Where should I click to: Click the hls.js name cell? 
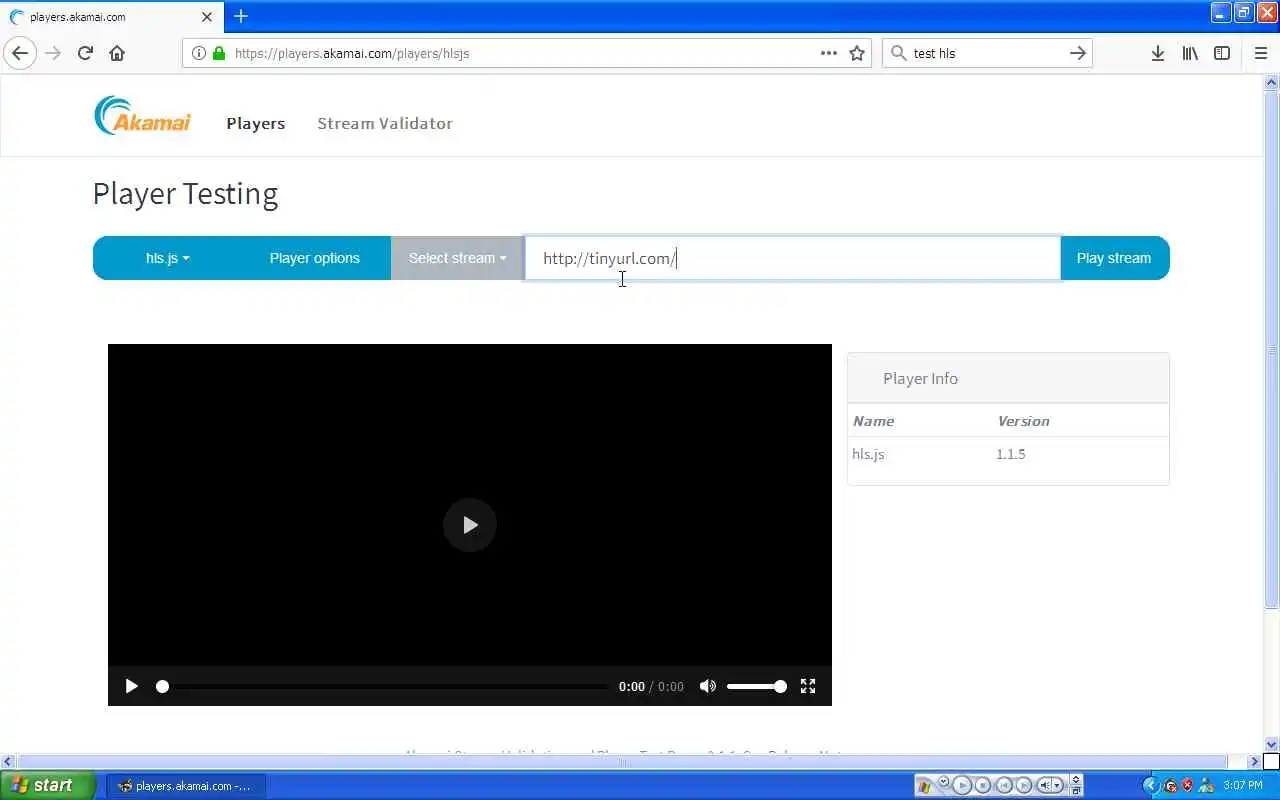pyautogui.click(x=868, y=454)
